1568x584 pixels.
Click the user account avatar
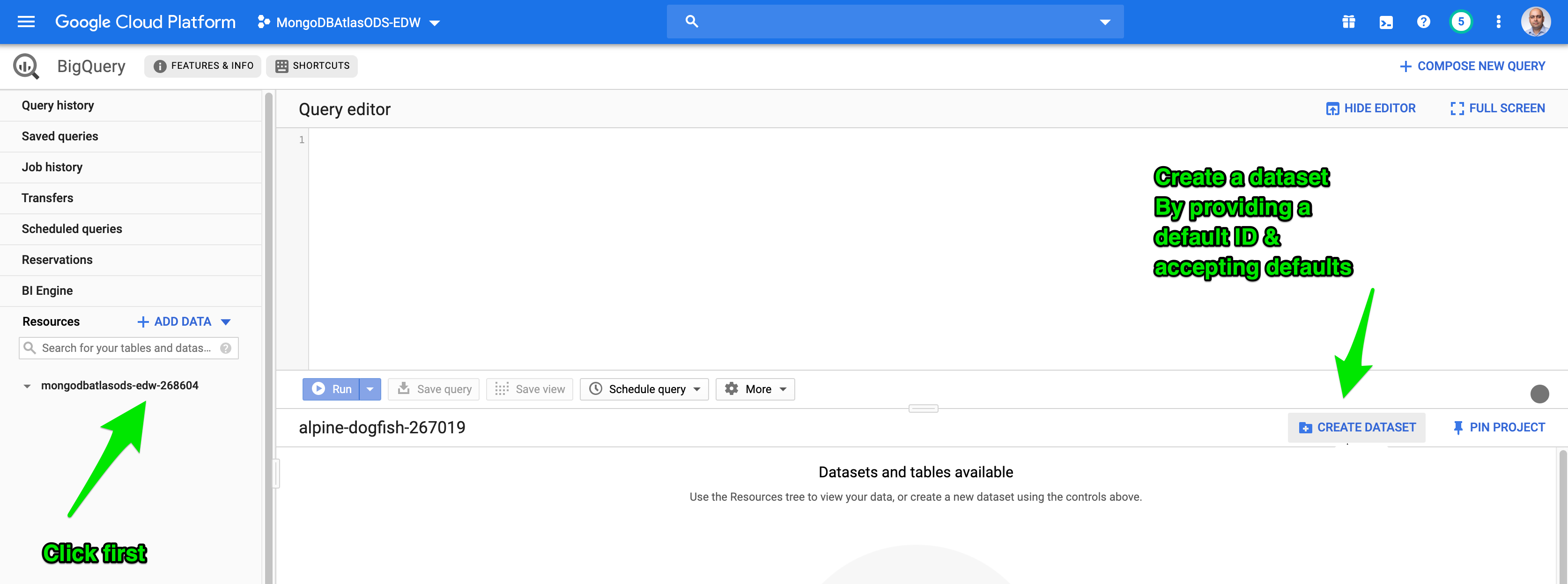click(x=1536, y=22)
